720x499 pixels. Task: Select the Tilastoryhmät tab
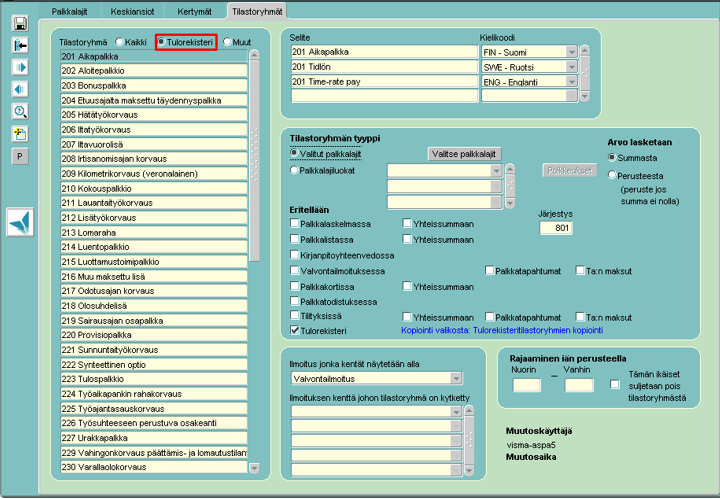pos(257,11)
